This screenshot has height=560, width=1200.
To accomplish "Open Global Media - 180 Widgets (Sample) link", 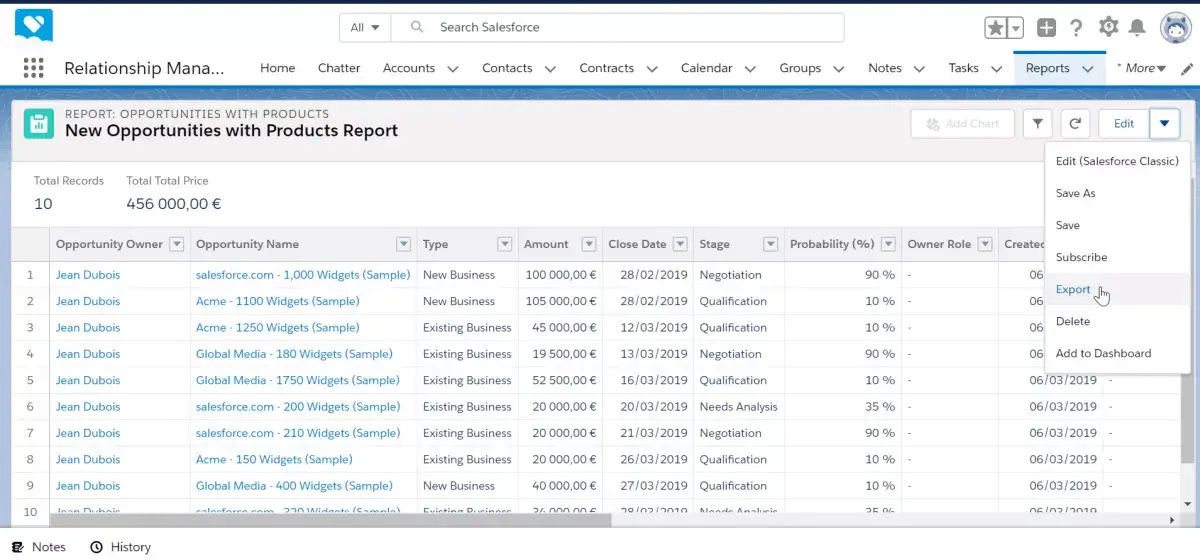I will [x=294, y=354].
